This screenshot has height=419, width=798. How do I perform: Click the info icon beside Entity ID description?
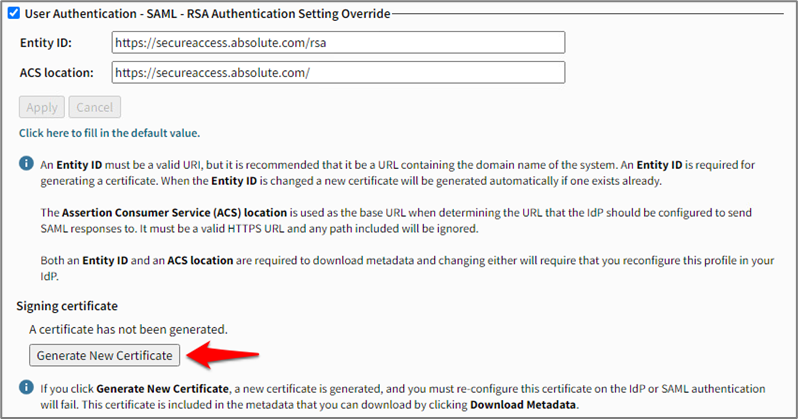tap(27, 162)
